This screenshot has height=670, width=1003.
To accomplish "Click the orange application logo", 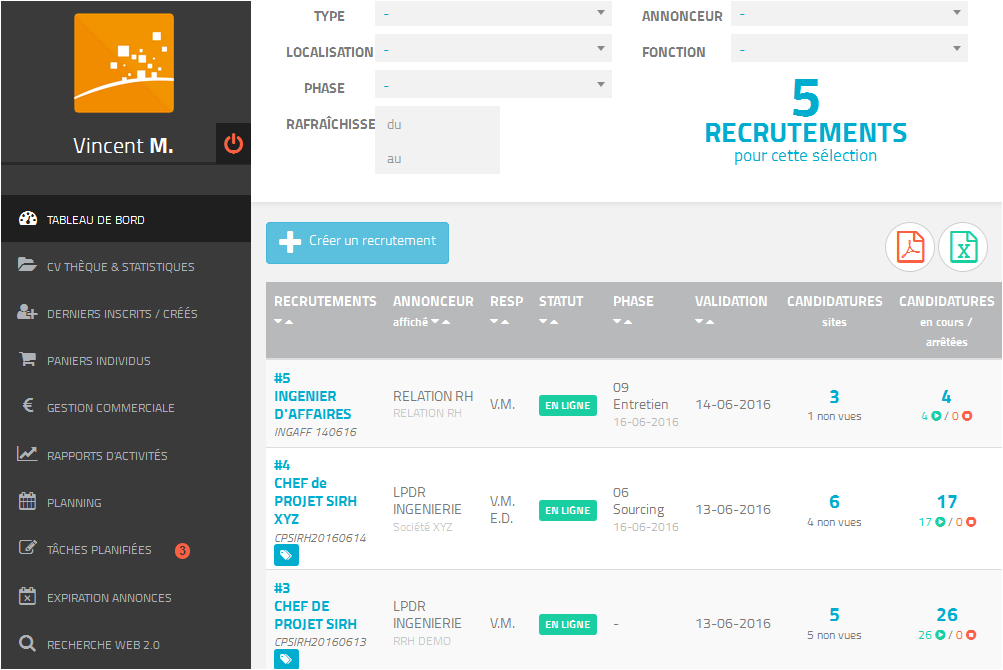I will pos(124,63).
